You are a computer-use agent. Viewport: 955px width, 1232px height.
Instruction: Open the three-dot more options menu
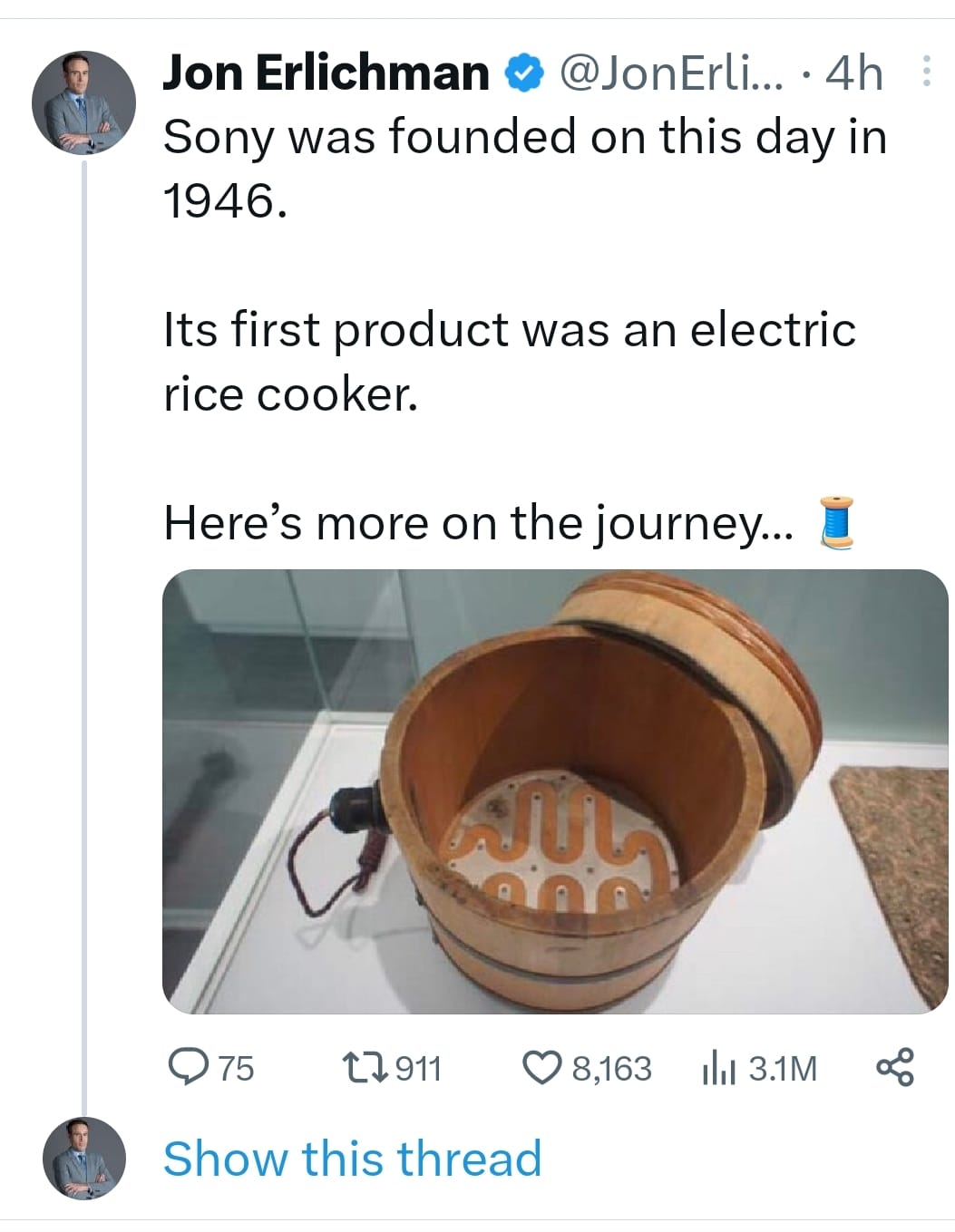click(926, 72)
